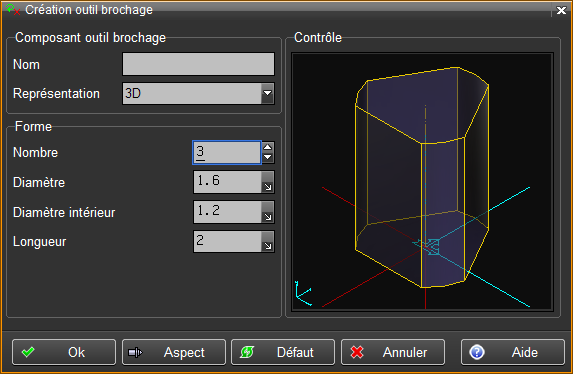Open the Diamètre field's arrow button

268,182
